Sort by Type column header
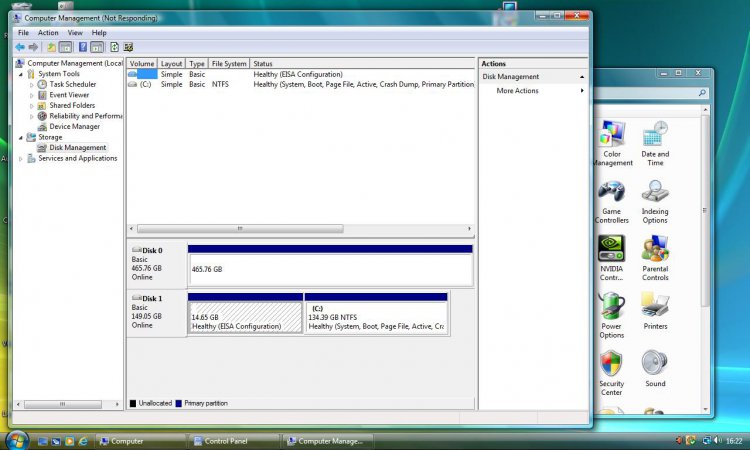 pyautogui.click(x=197, y=64)
